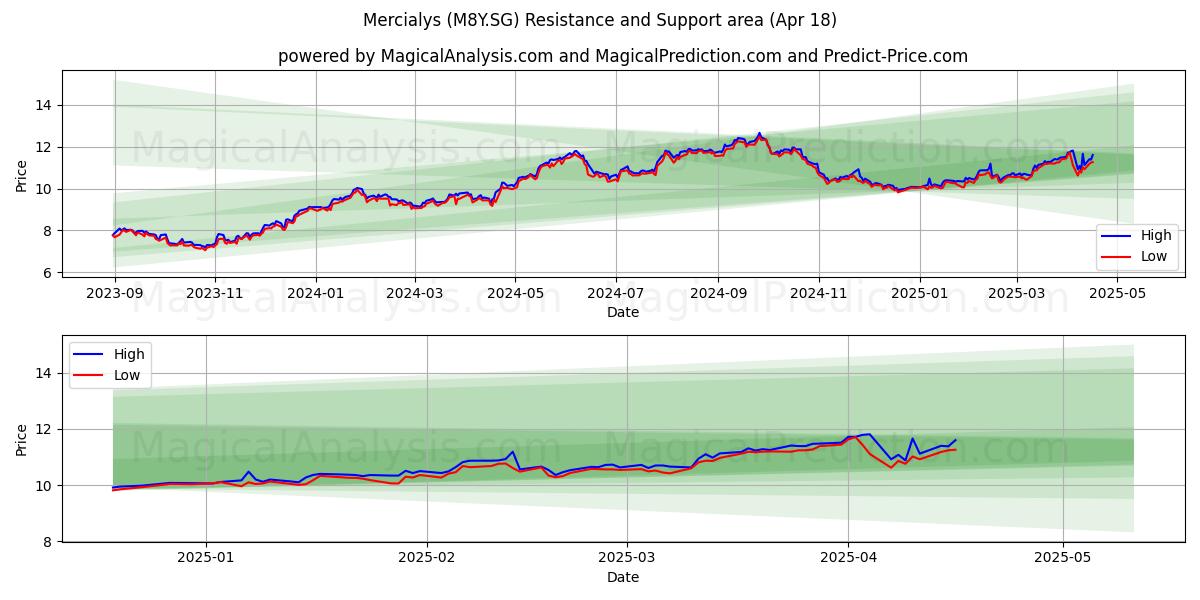This screenshot has width=1200, height=600.
Task: Click the 2024-07 tick label
Action: tap(616, 293)
